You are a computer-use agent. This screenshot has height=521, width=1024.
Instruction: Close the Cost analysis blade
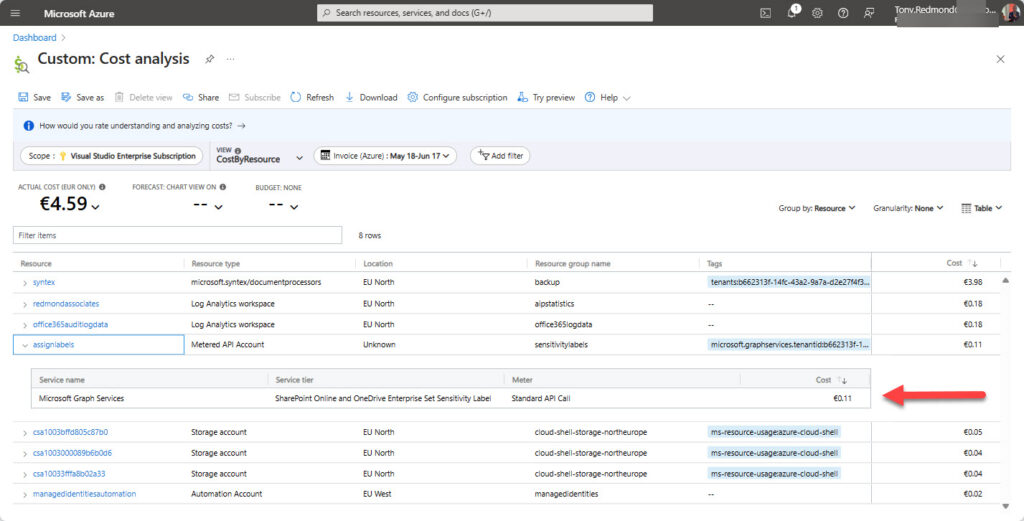[x=1000, y=59]
